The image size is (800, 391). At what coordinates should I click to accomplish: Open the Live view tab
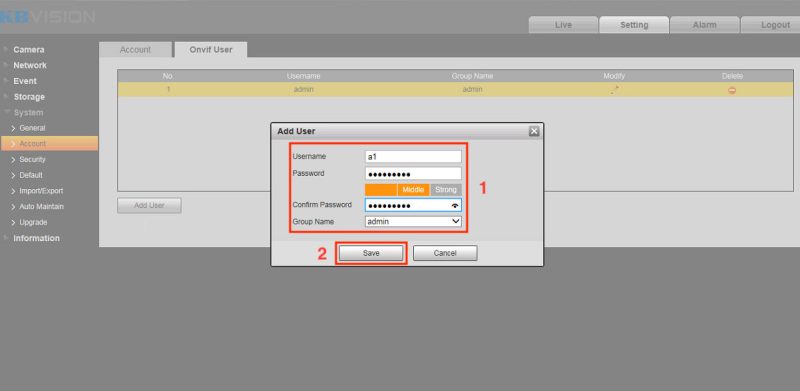click(x=563, y=25)
